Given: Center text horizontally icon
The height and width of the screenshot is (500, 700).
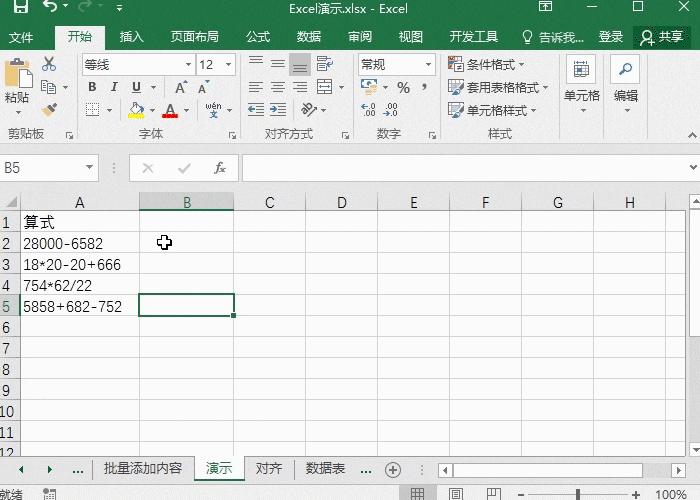Looking at the screenshot, I should 278,87.
